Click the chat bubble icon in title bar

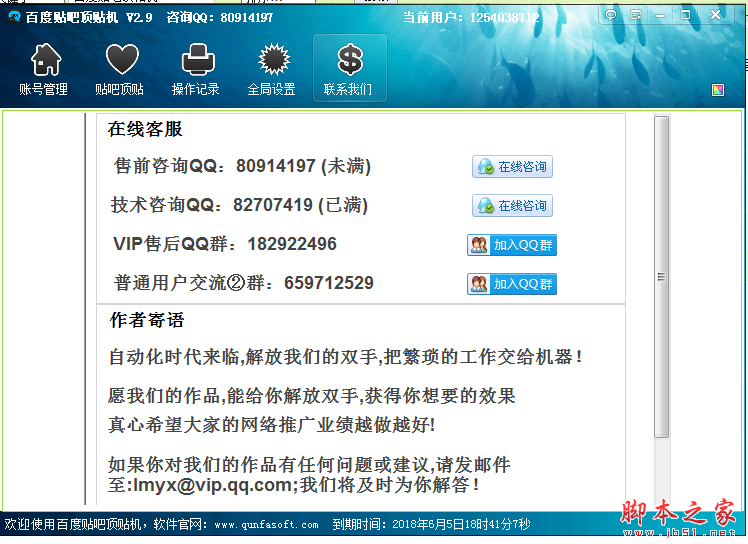pyautogui.click(x=611, y=15)
